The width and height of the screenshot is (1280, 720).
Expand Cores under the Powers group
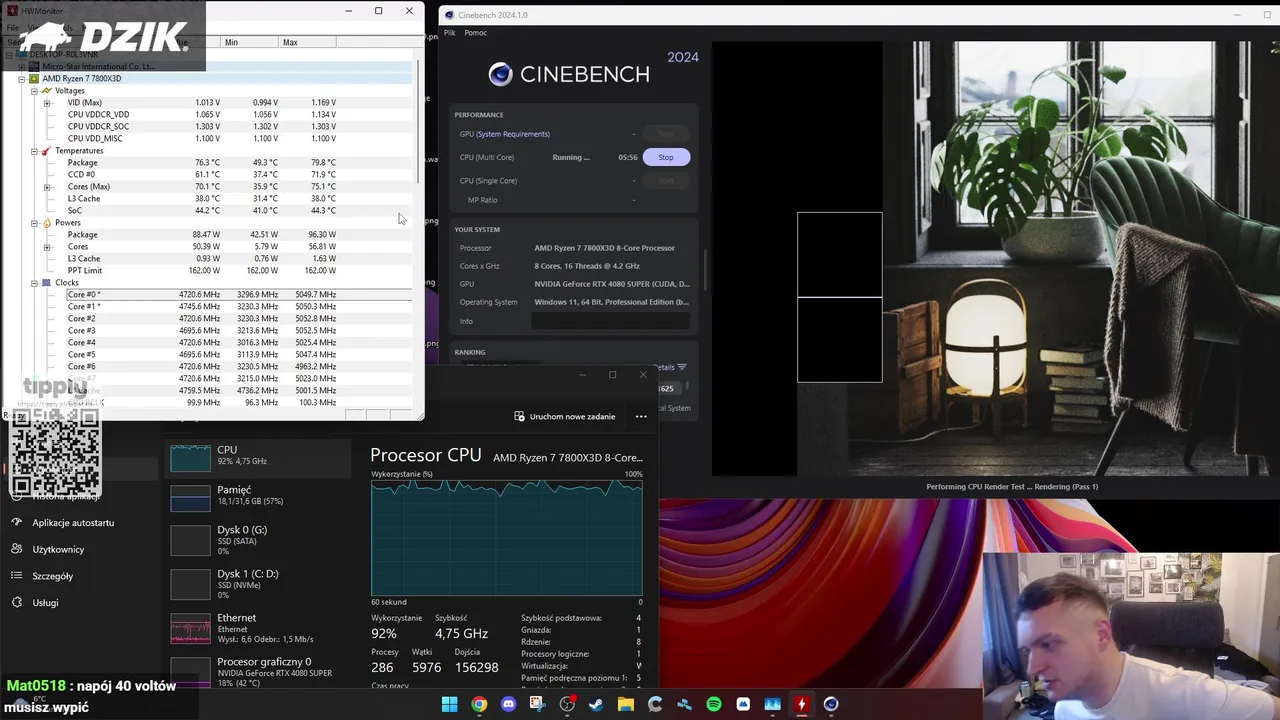46,247
